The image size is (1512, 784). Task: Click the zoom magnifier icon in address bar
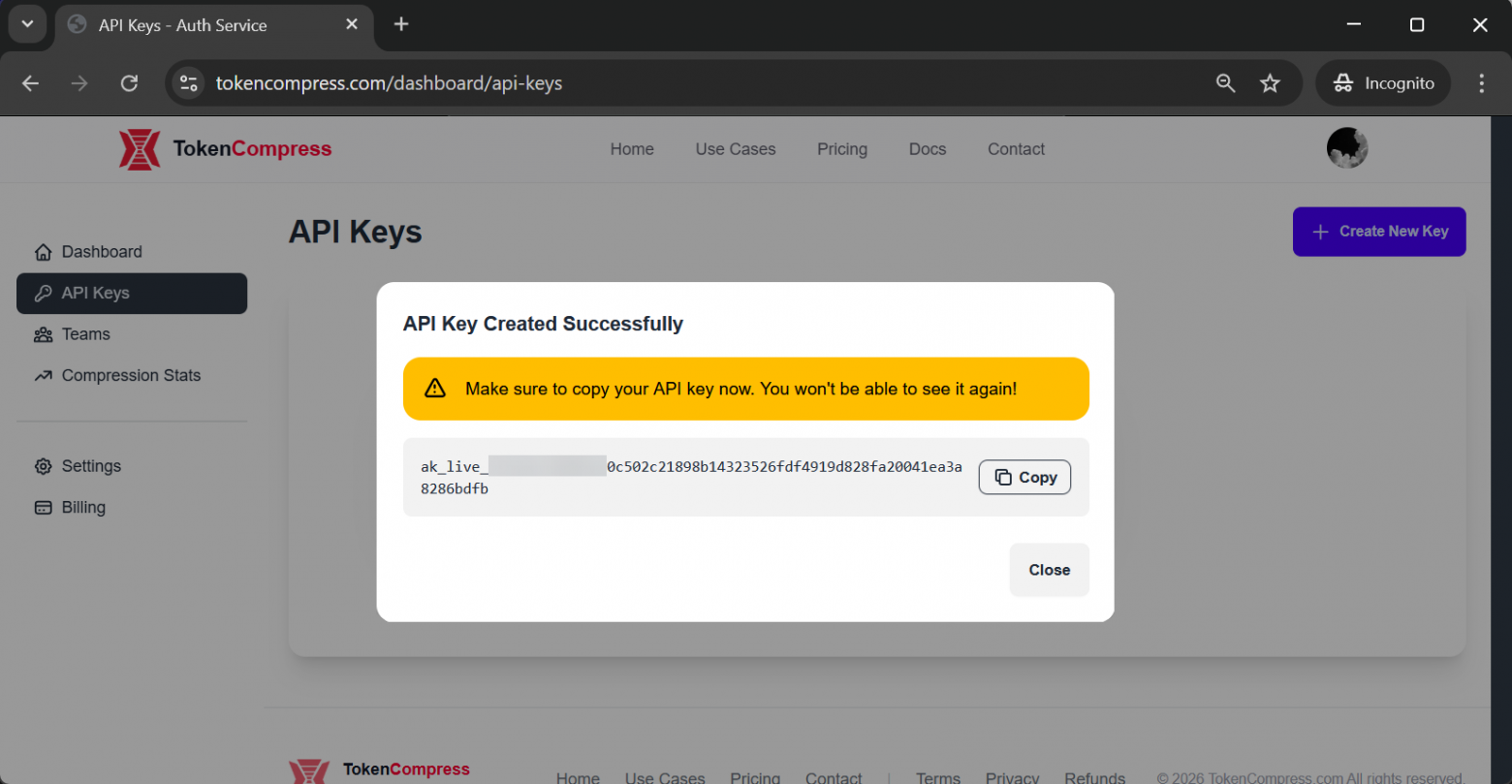[x=1225, y=83]
